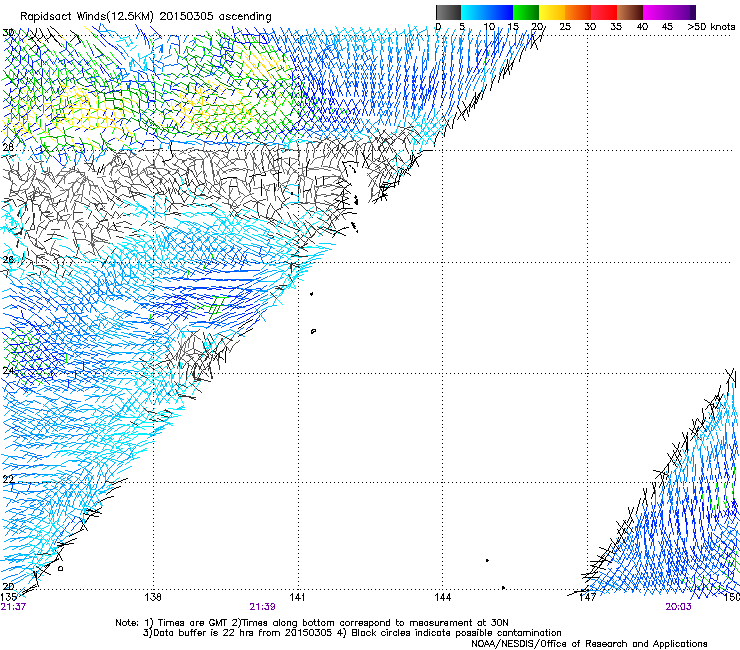Click the longitude label '141'
The height and width of the screenshot is (650, 740).
(297, 598)
